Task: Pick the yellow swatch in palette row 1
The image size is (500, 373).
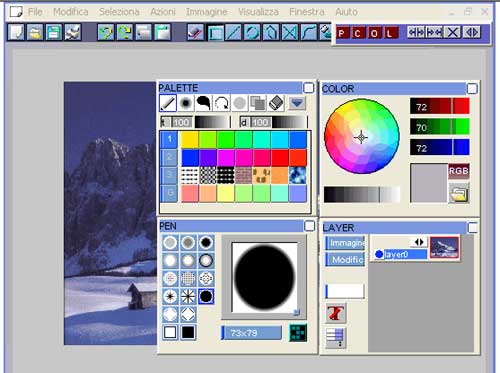Action: click(190, 139)
